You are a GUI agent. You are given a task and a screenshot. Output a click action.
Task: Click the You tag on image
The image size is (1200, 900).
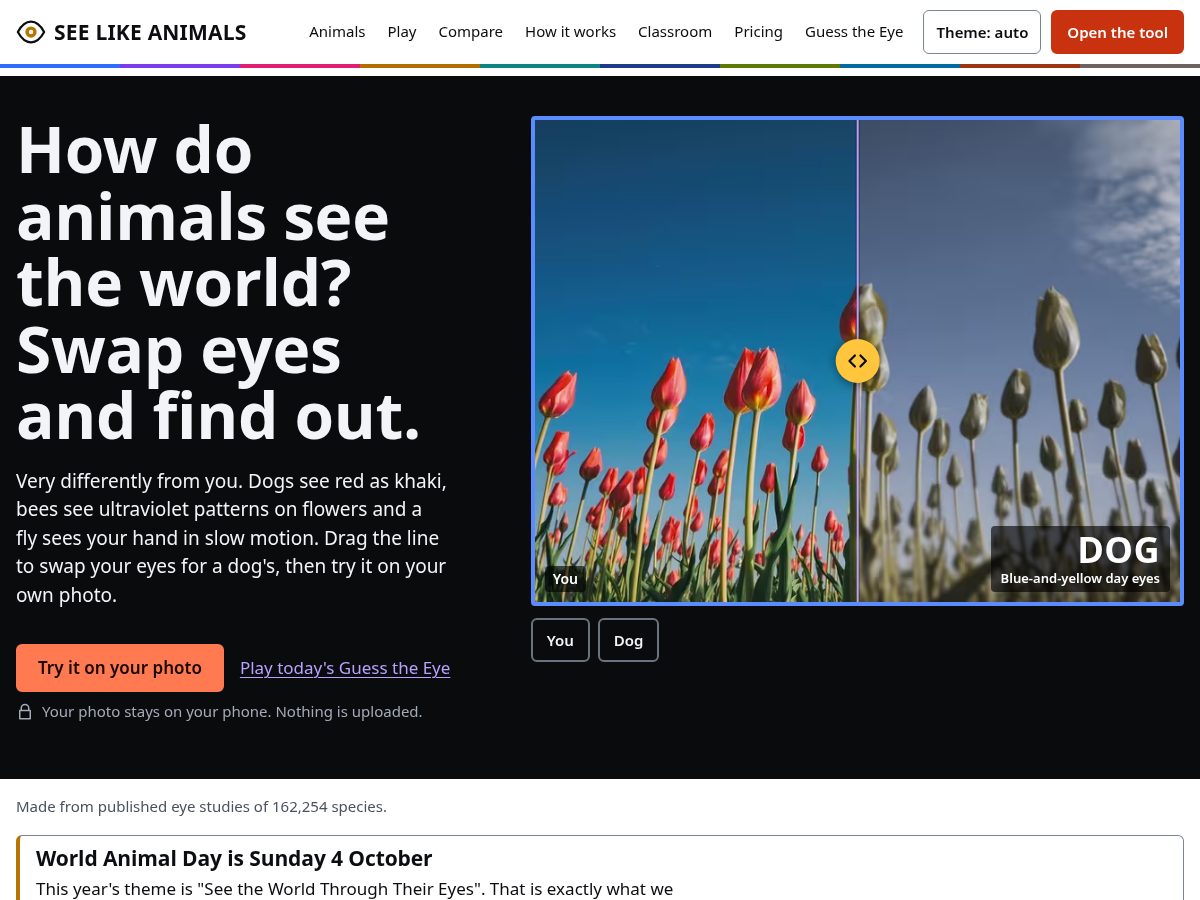click(565, 579)
